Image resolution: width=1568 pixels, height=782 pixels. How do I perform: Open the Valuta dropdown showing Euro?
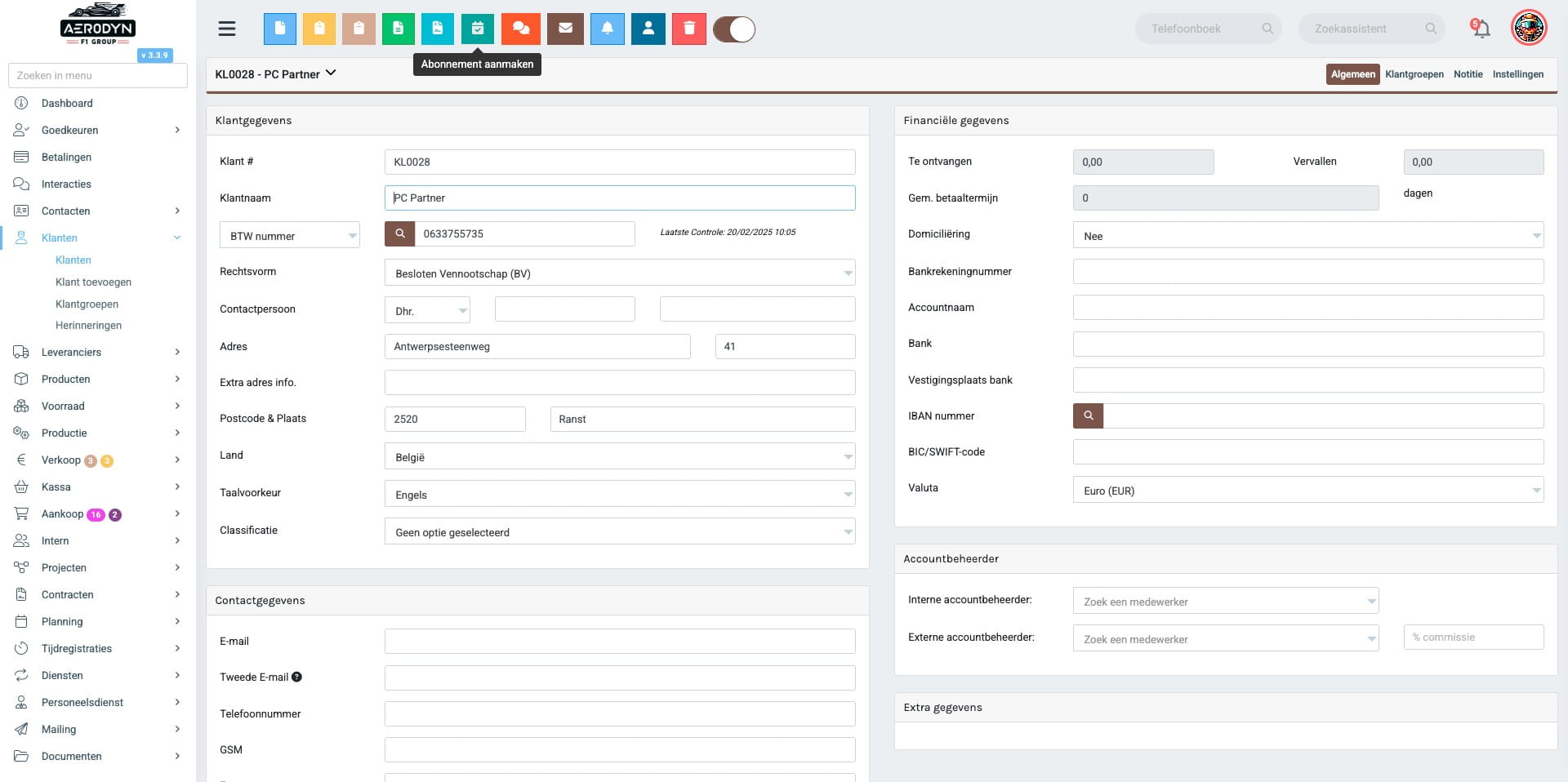[1308, 490]
